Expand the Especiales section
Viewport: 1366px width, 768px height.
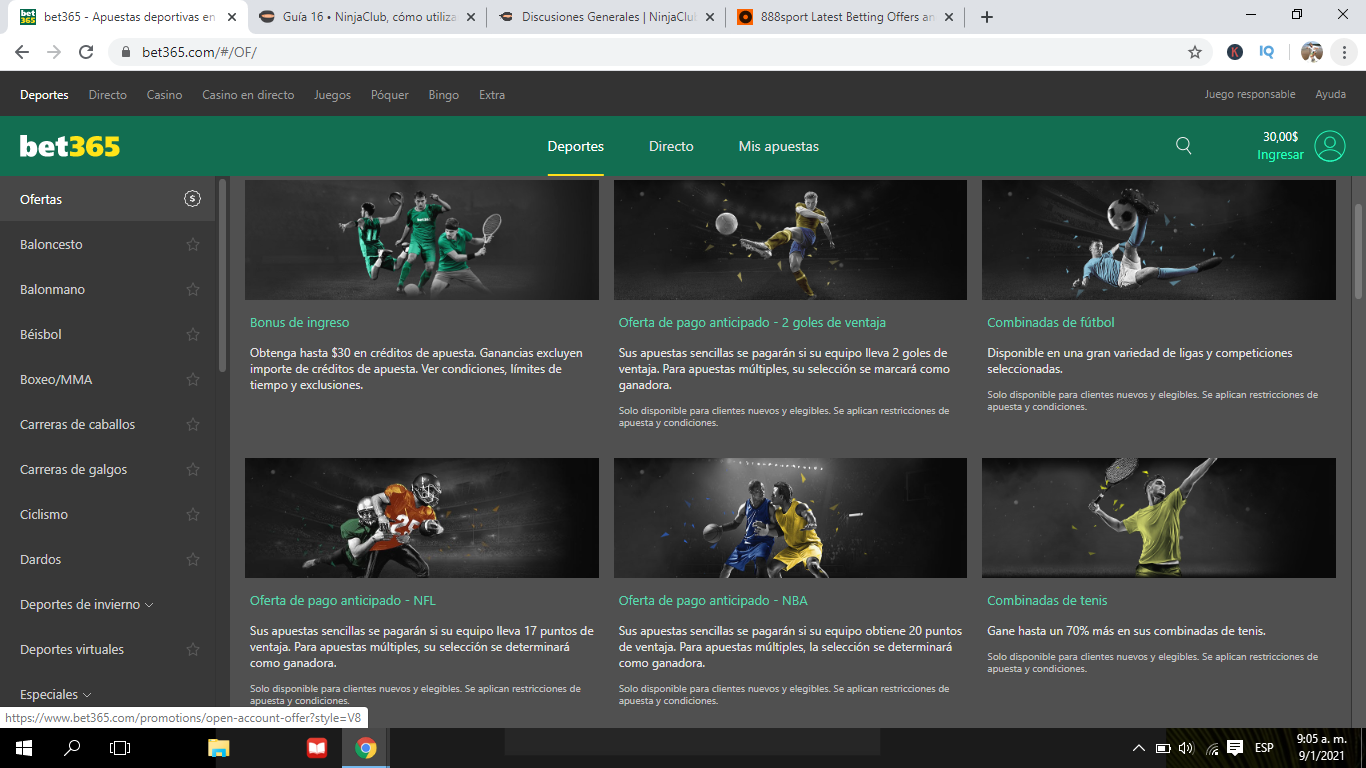[x=56, y=694]
